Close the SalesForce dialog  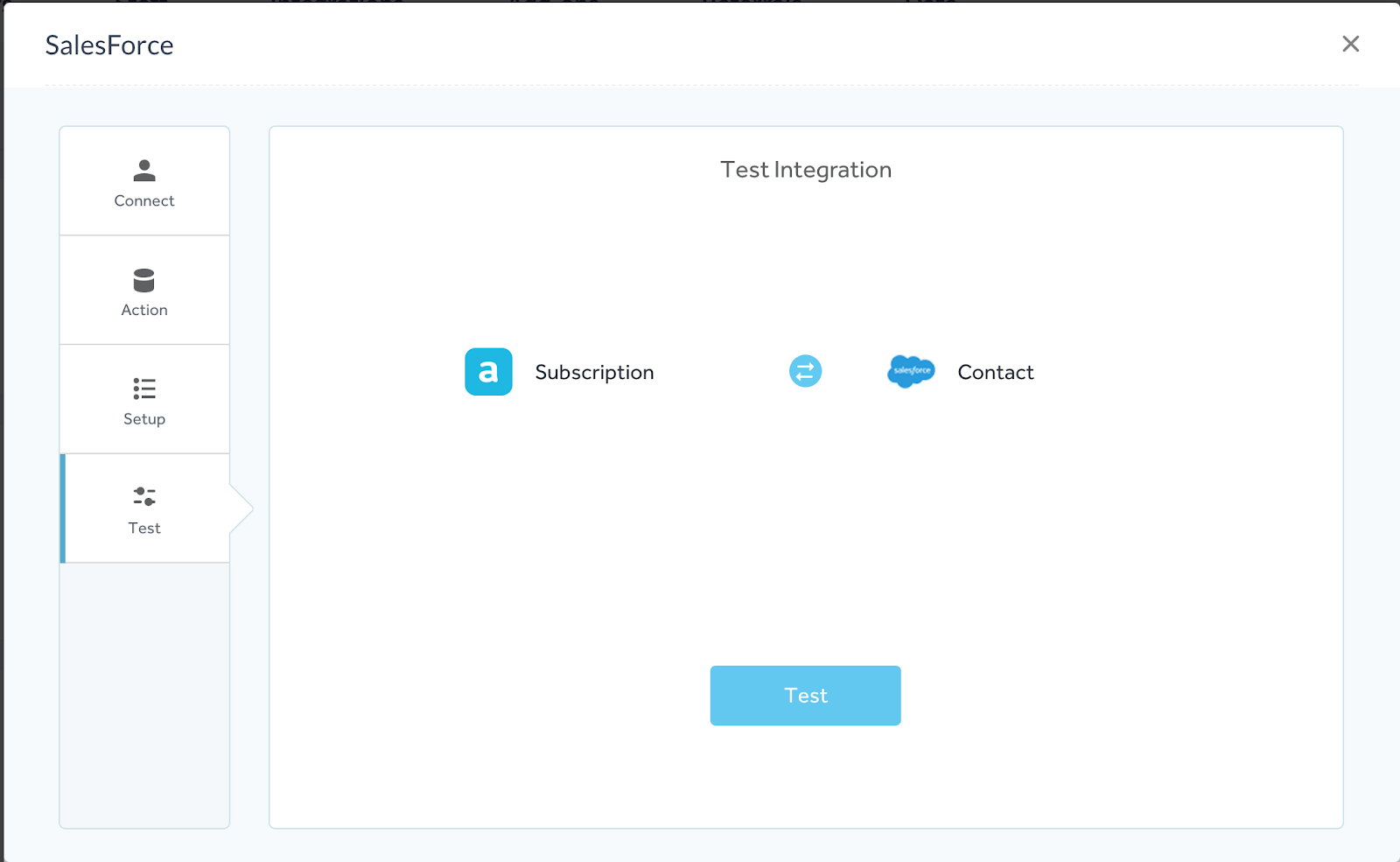(x=1350, y=44)
